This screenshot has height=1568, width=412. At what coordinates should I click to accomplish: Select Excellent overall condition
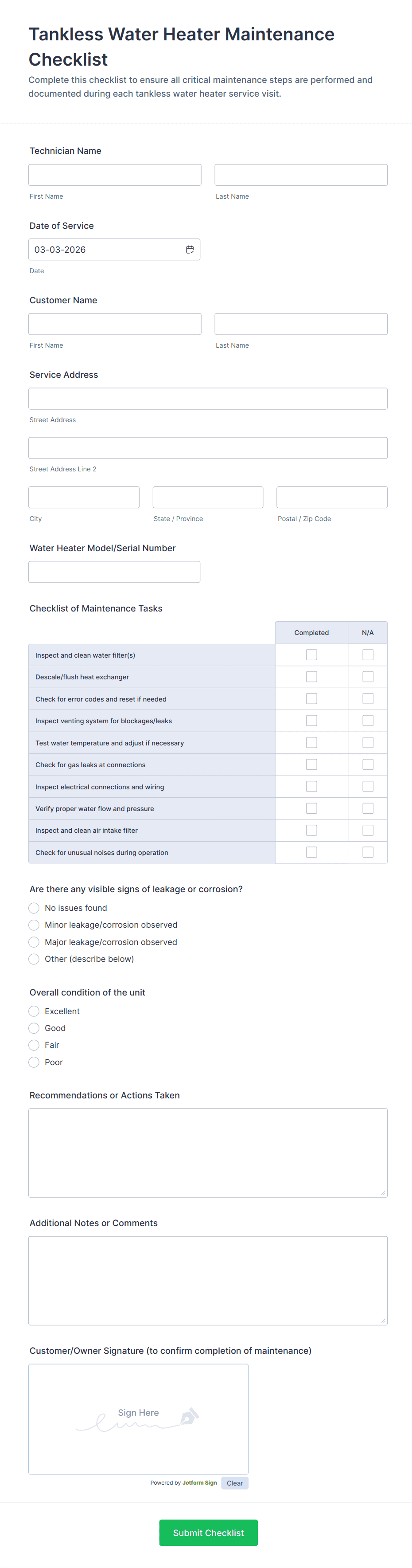[34, 1011]
